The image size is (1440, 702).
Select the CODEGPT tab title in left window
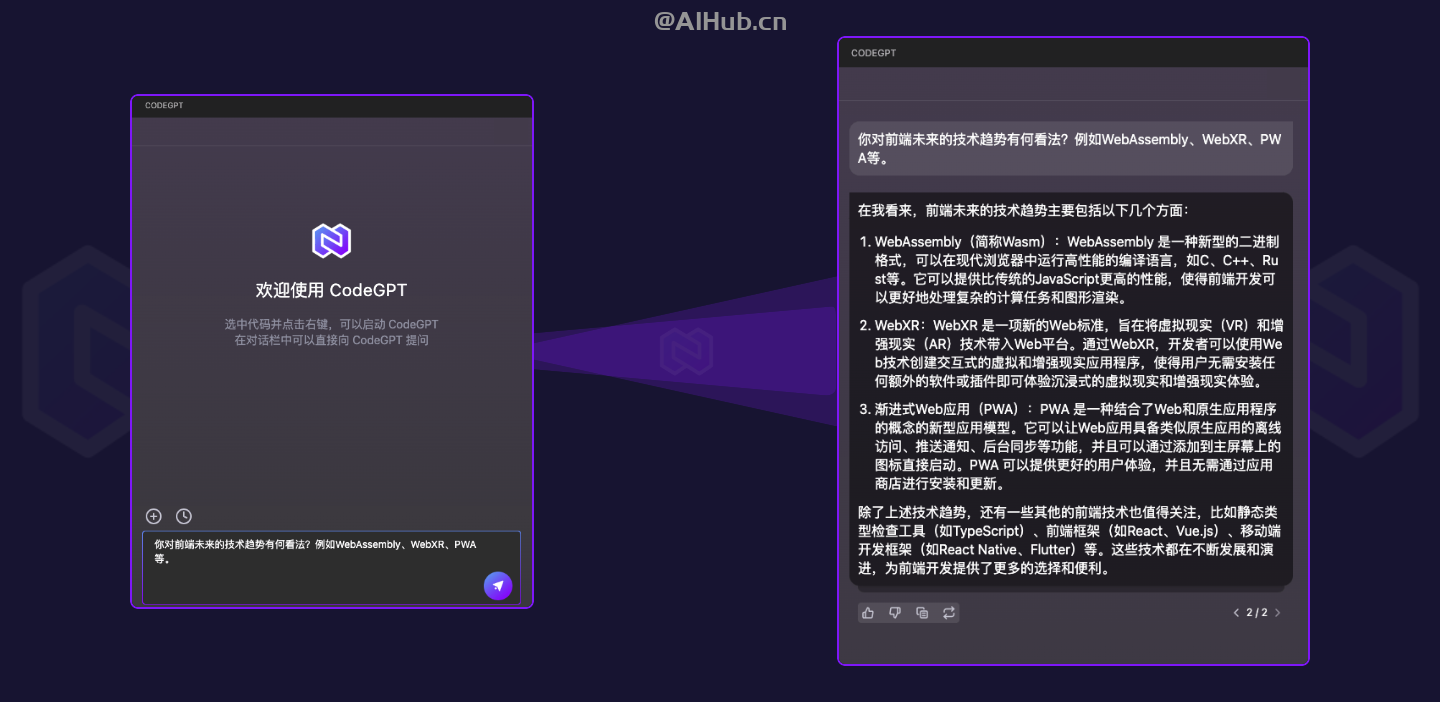point(164,105)
